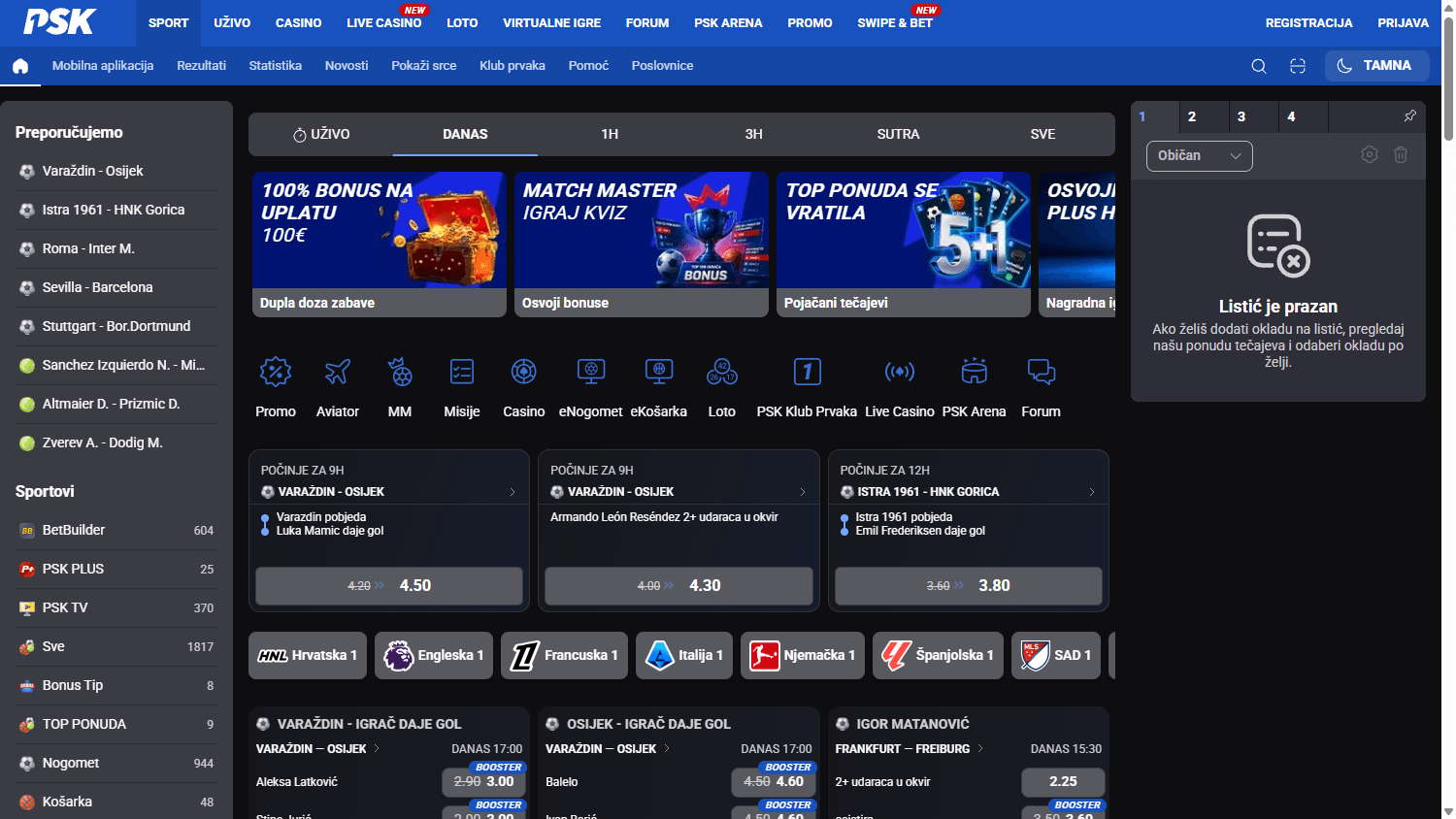Switch to the SUTRA time tab

[x=898, y=134]
